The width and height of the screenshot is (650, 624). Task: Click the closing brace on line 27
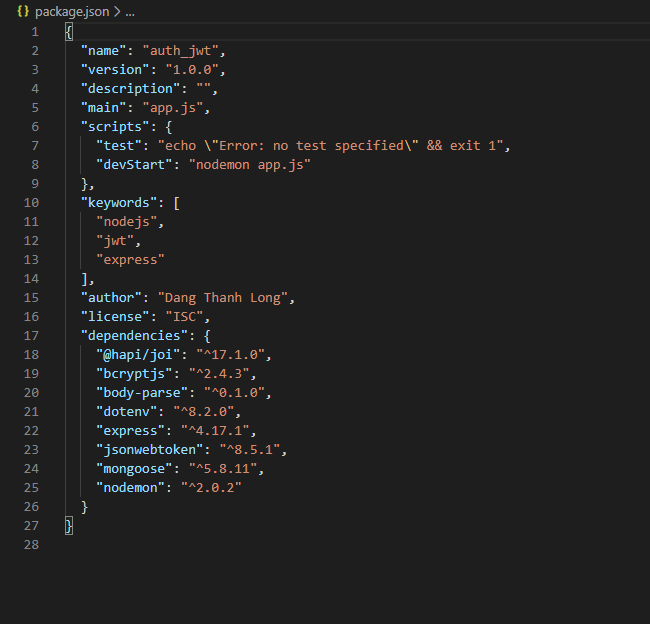click(69, 526)
